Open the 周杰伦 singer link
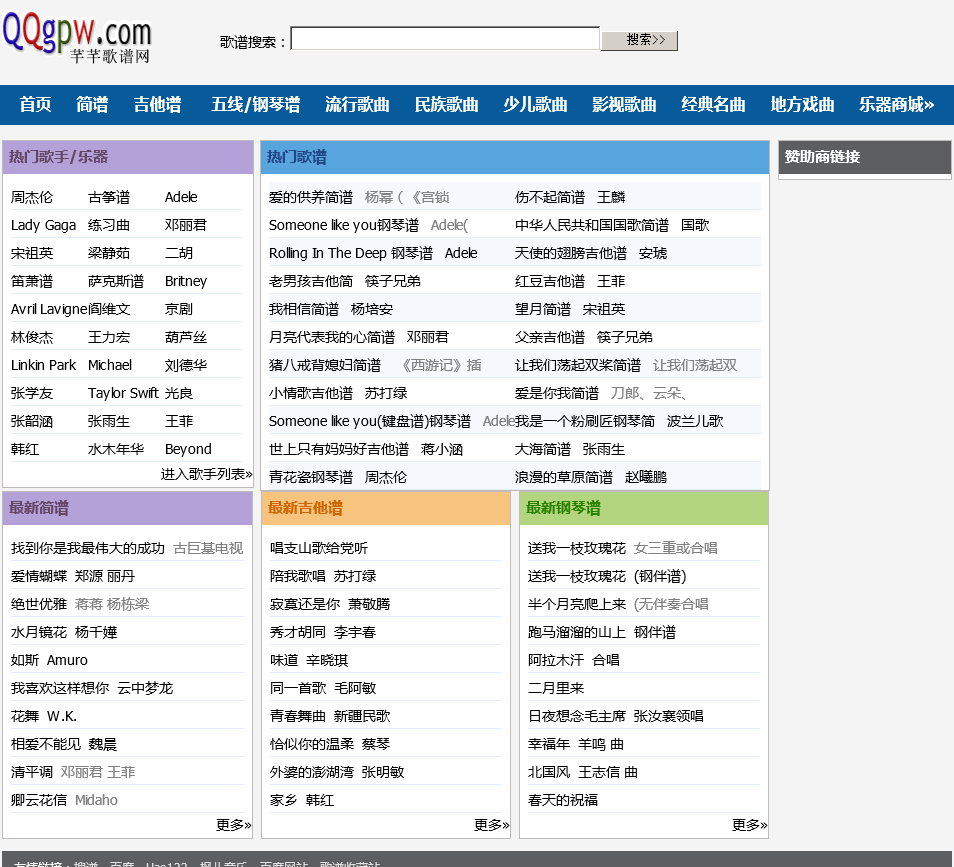Viewport: 954px width, 867px height. (32, 197)
